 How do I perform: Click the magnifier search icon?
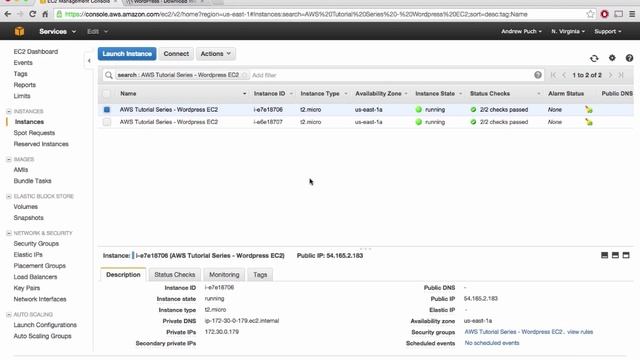coord(109,75)
